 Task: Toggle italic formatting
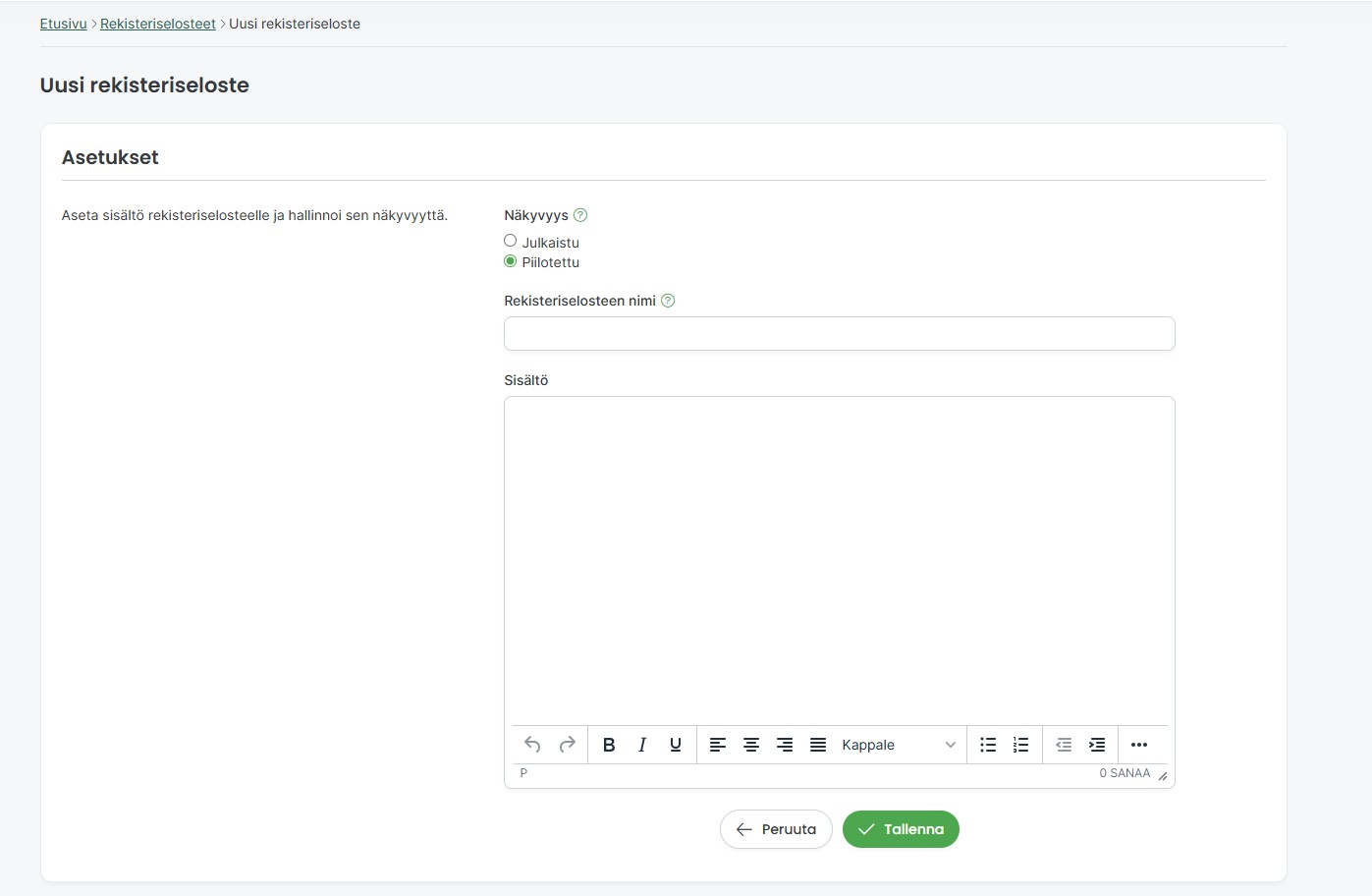click(642, 745)
